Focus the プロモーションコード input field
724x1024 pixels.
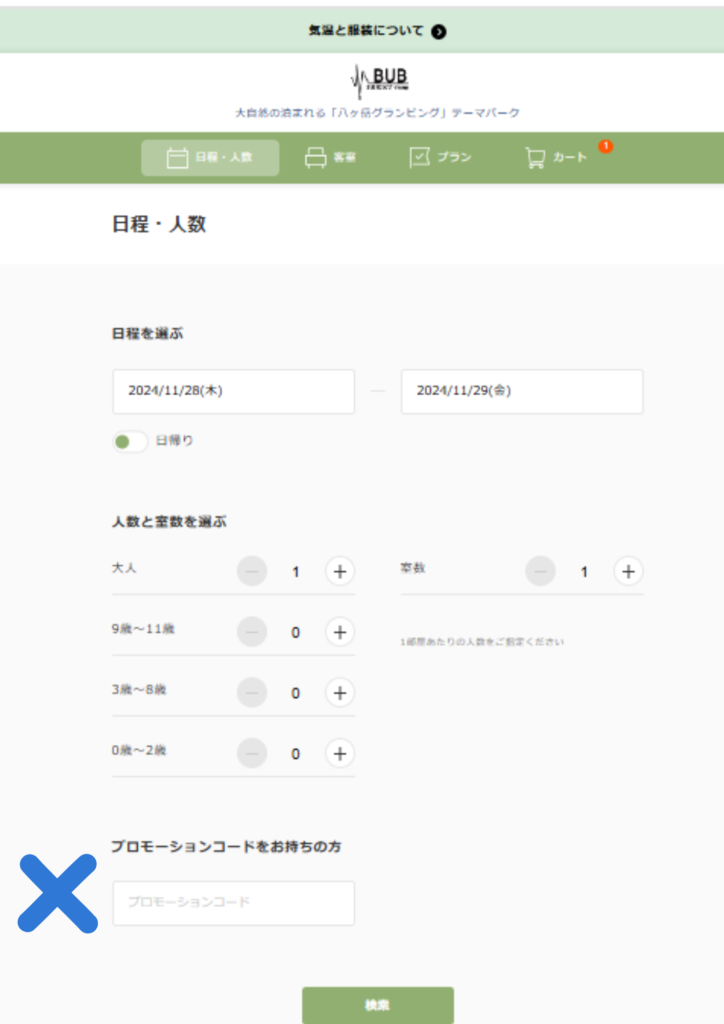coord(233,903)
